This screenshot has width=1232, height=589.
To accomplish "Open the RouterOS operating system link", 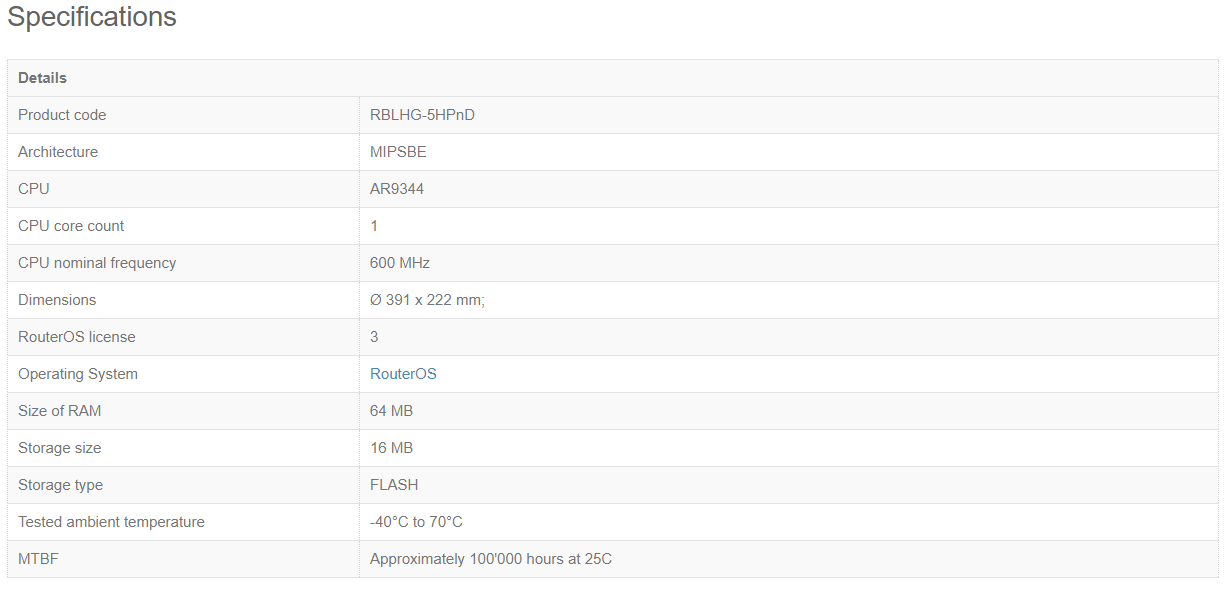I will tap(403, 374).
